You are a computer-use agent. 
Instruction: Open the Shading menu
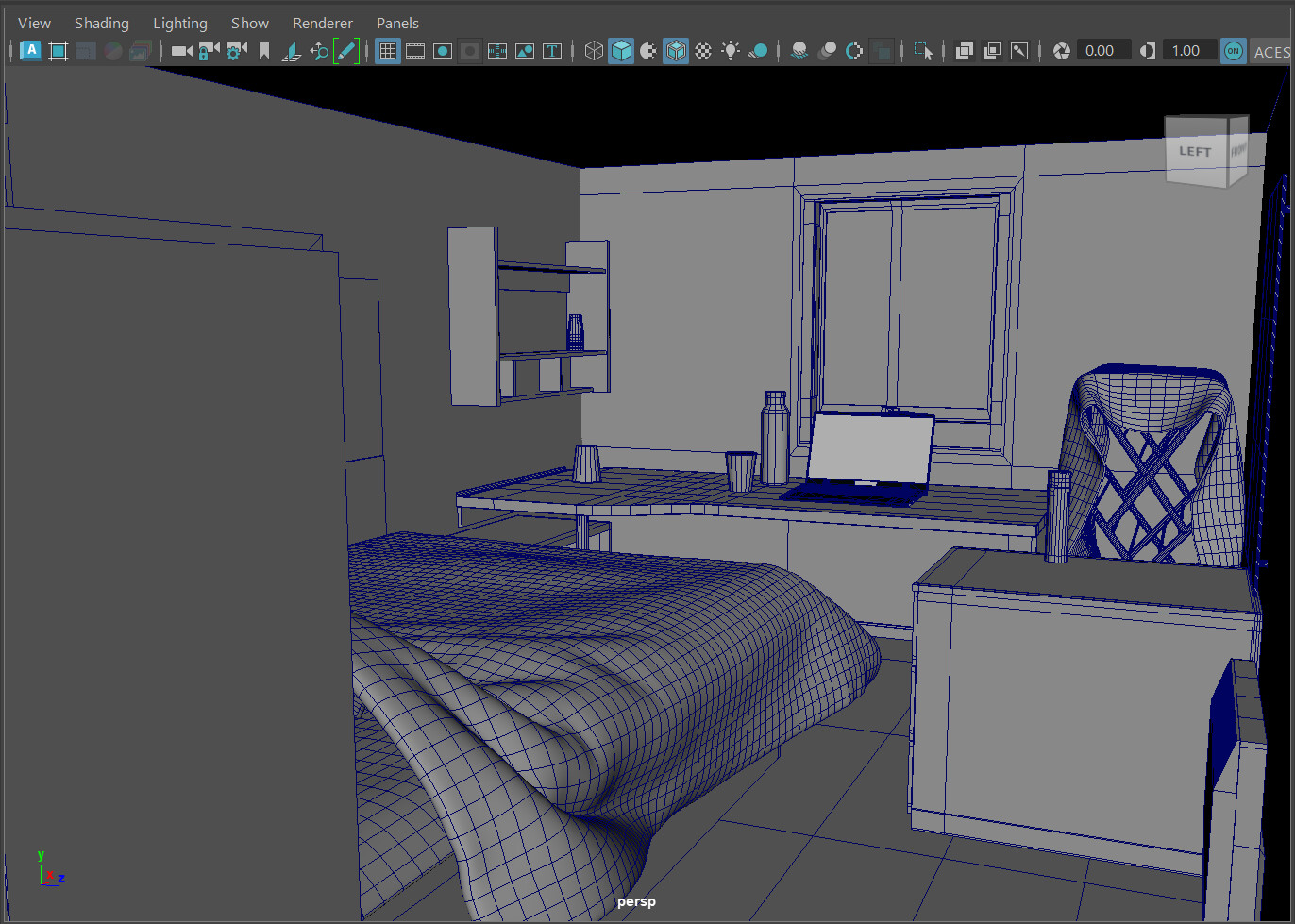[x=101, y=22]
